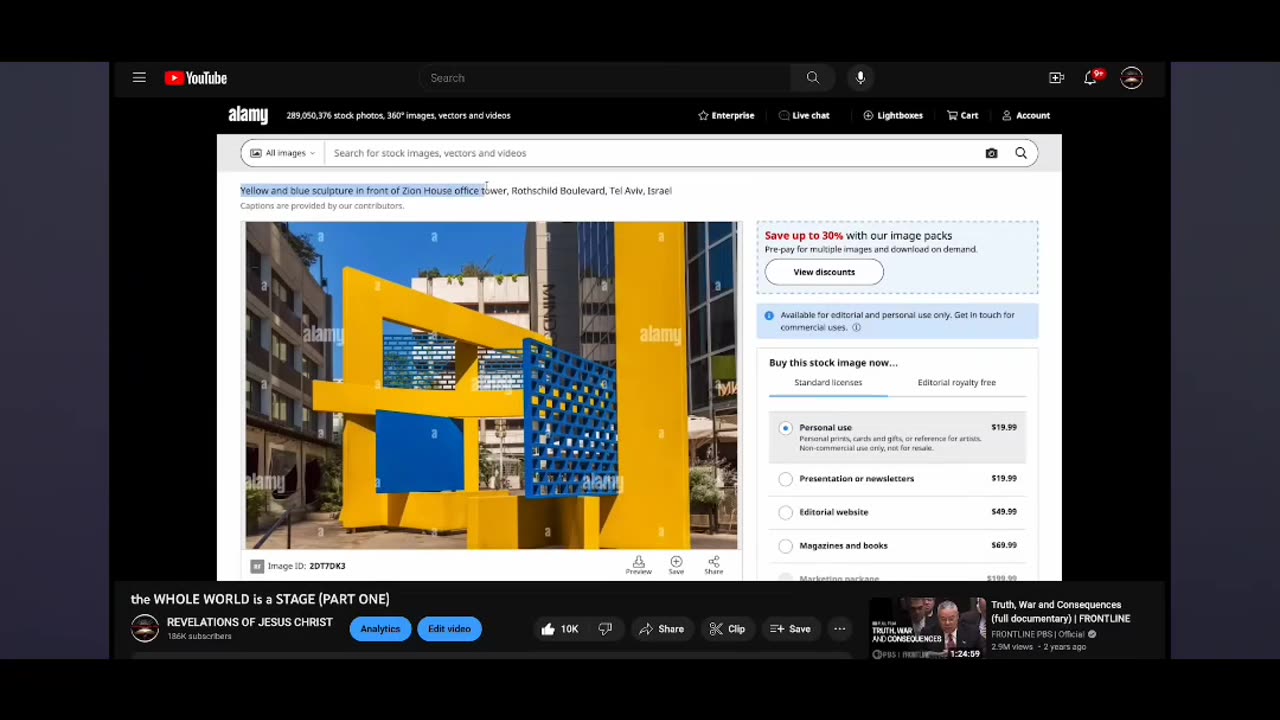Click the highlighted sculpture caption text
This screenshot has height=720, width=1280.
point(361,190)
